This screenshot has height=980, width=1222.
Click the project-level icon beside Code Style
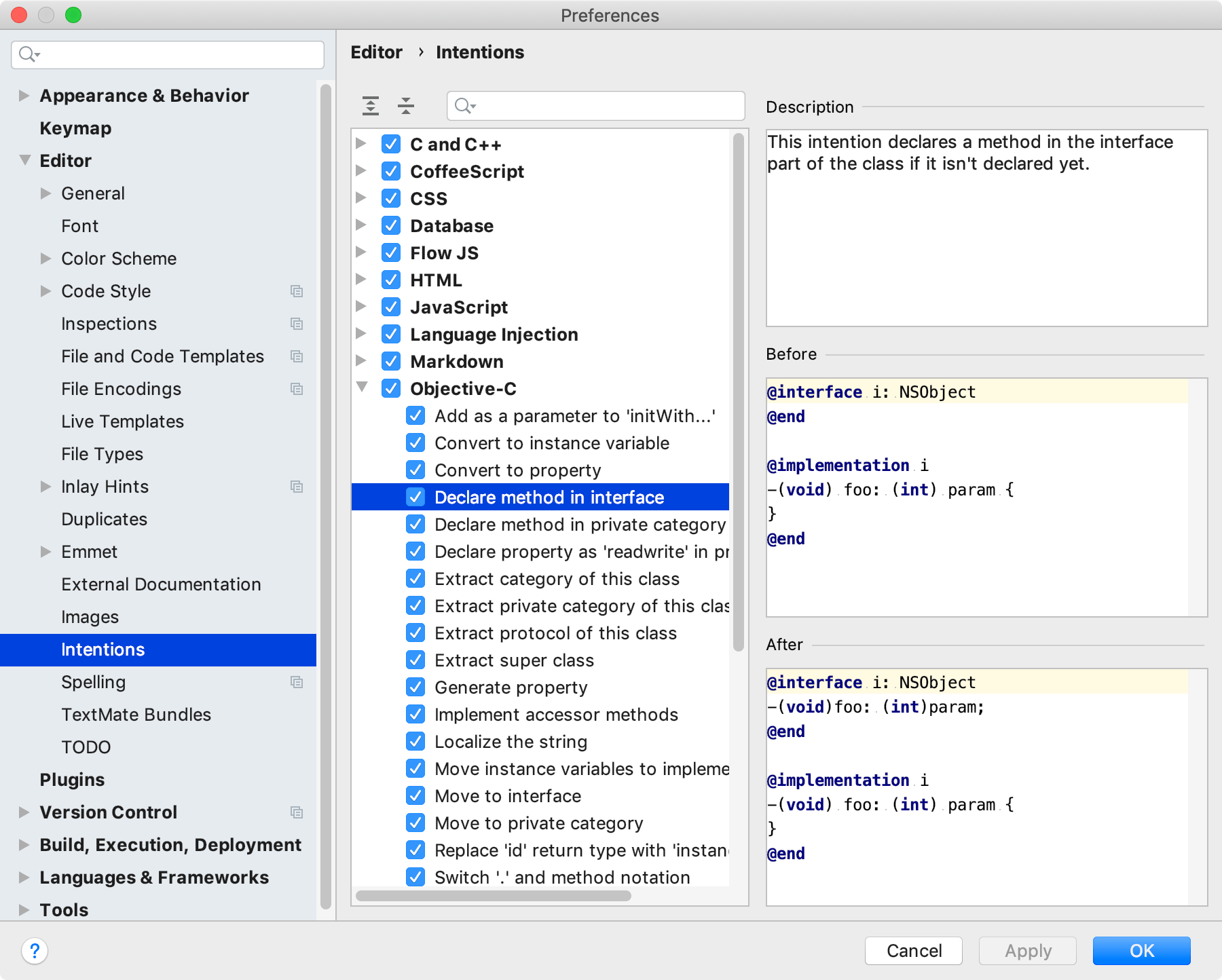pos(297,291)
